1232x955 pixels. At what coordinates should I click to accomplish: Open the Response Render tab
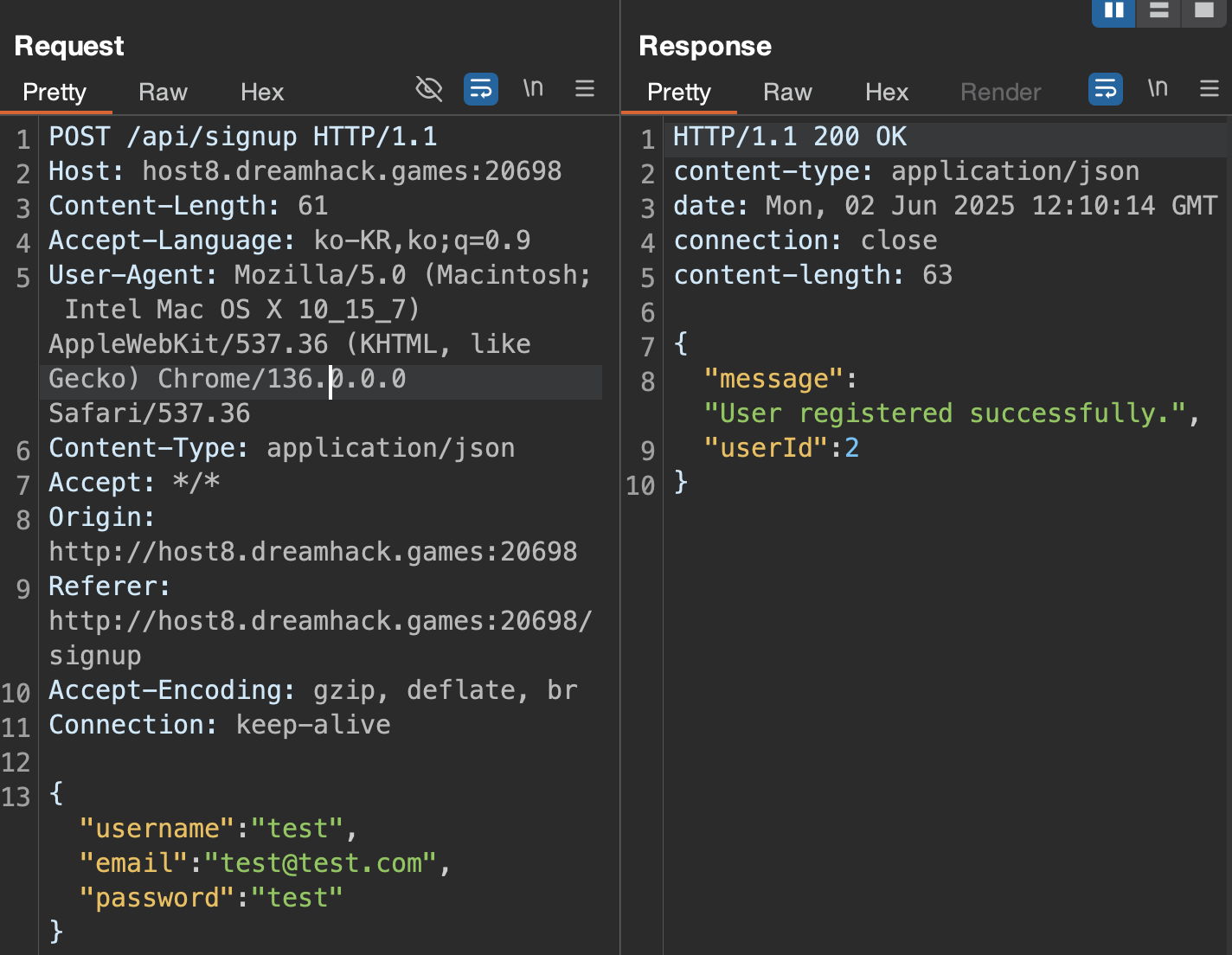coord(1001,92)
